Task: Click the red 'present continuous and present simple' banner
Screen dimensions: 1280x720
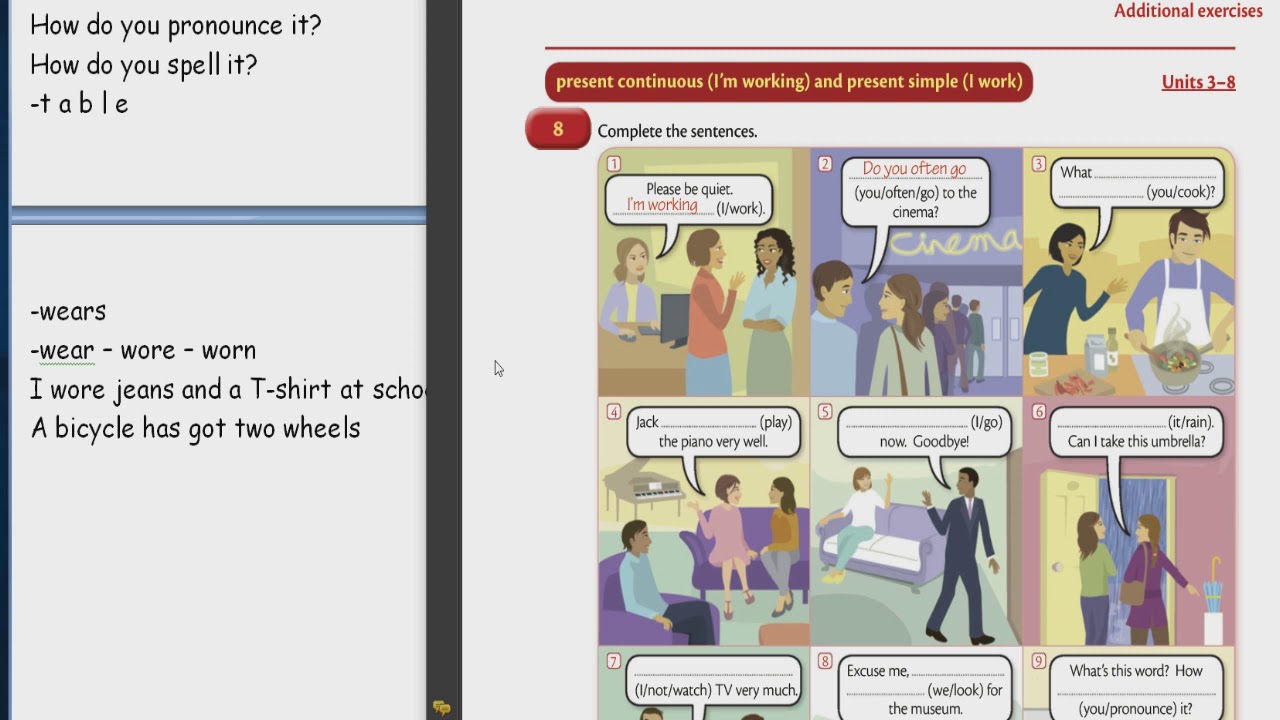Action: tap(789, 82)
